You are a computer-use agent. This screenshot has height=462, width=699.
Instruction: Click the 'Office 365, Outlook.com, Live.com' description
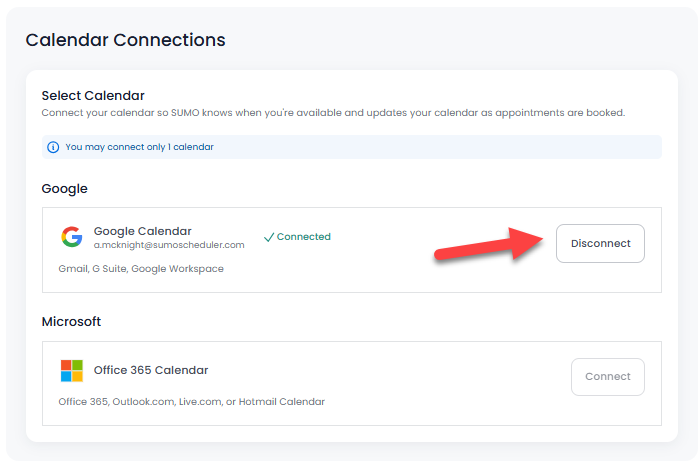click(192, 402)
